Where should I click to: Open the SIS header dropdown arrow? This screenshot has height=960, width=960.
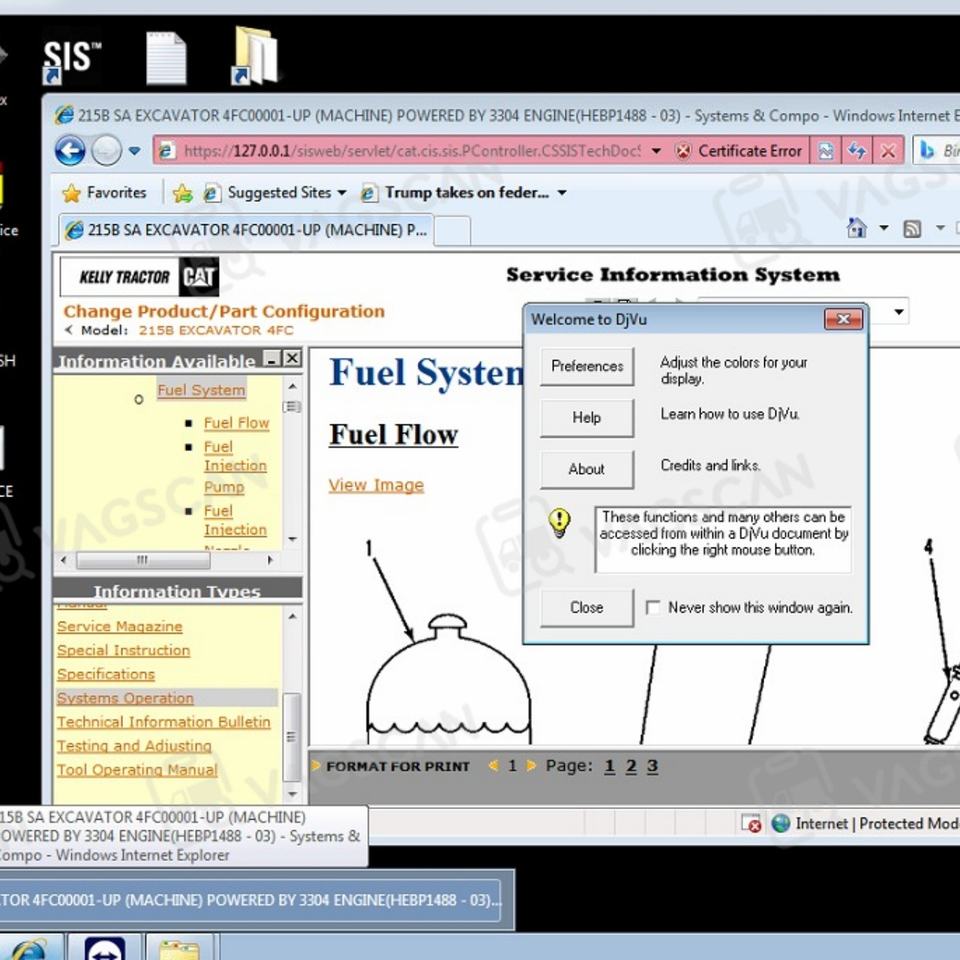[899, 312]
